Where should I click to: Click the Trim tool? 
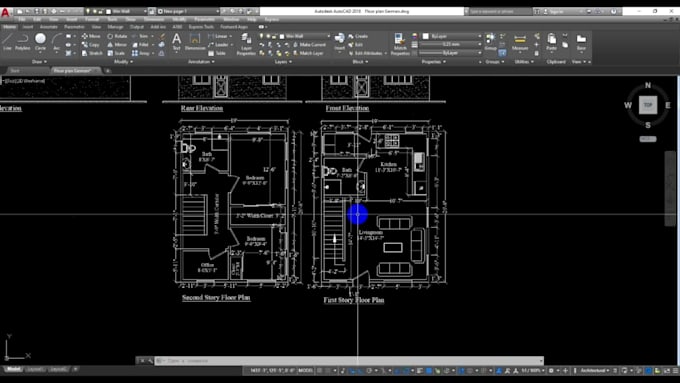point(141,36)
